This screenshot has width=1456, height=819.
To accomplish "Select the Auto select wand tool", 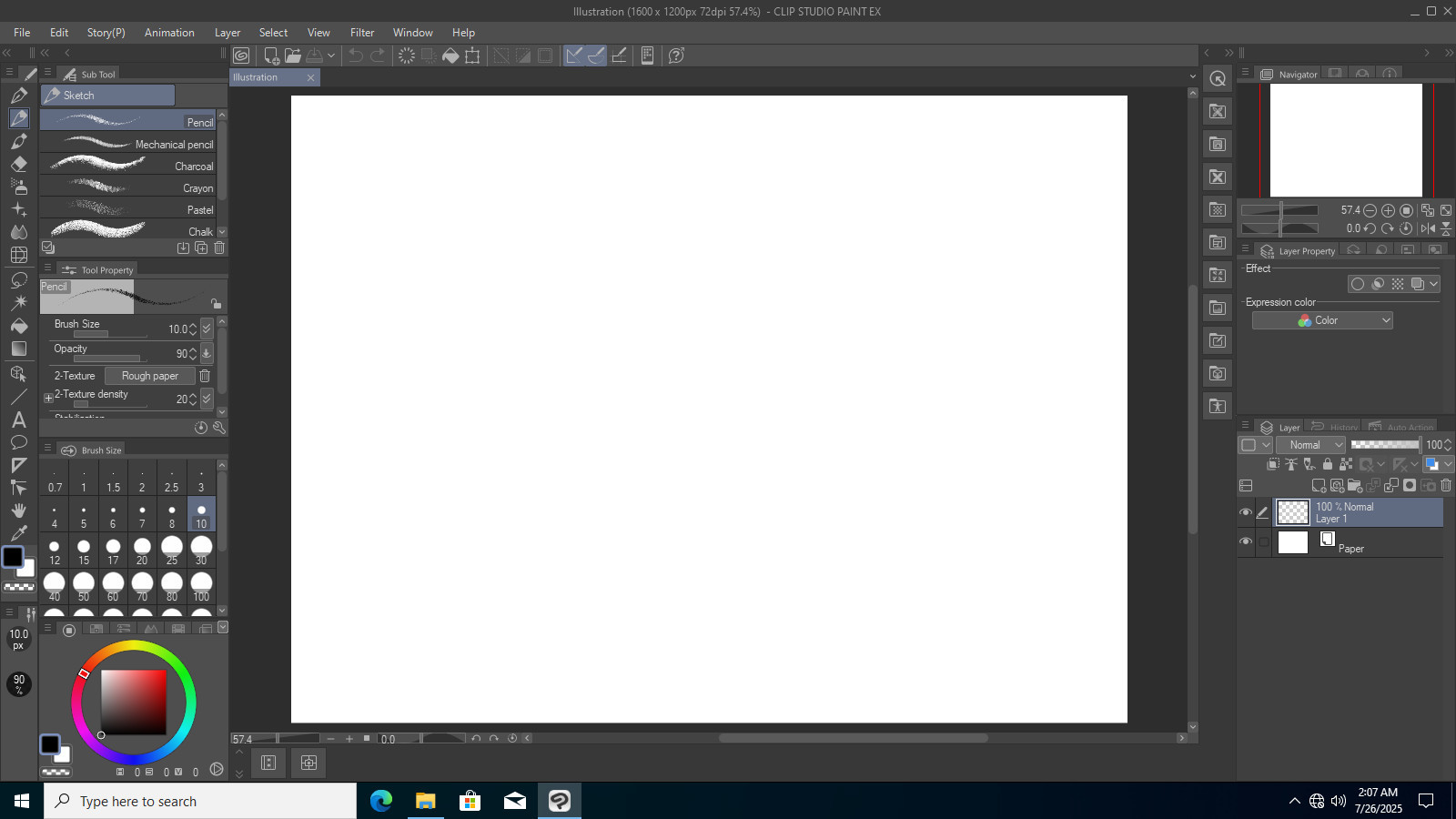I will [19, 302].
